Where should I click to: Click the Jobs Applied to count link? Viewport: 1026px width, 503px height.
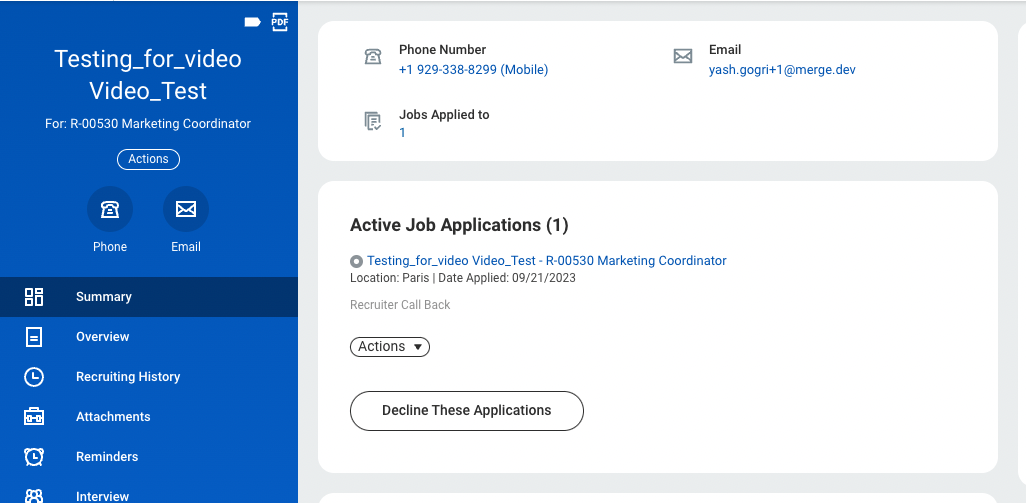point(402,133)
